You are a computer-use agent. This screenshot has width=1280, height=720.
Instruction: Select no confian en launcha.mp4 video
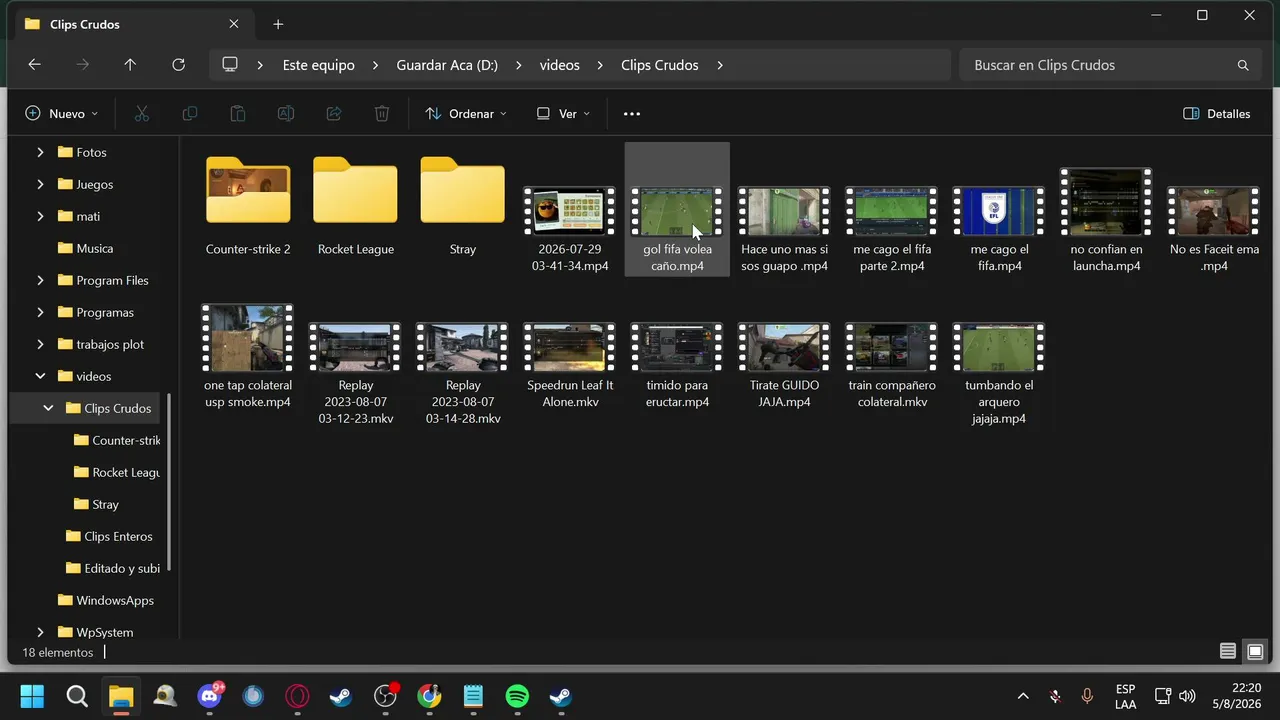click(x=1106, y=220)
